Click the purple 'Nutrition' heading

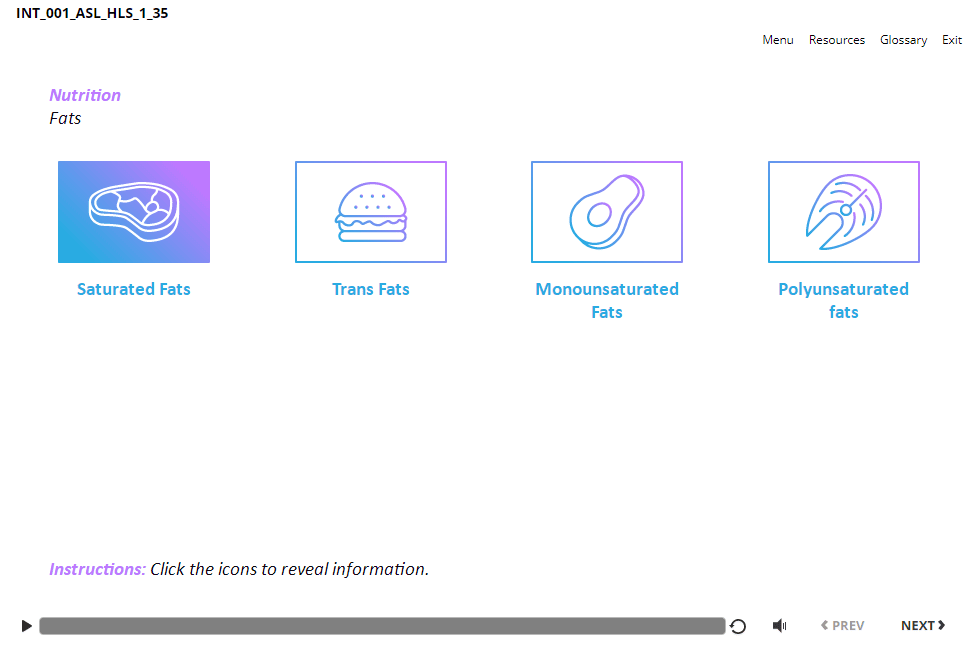click(85, 95)
